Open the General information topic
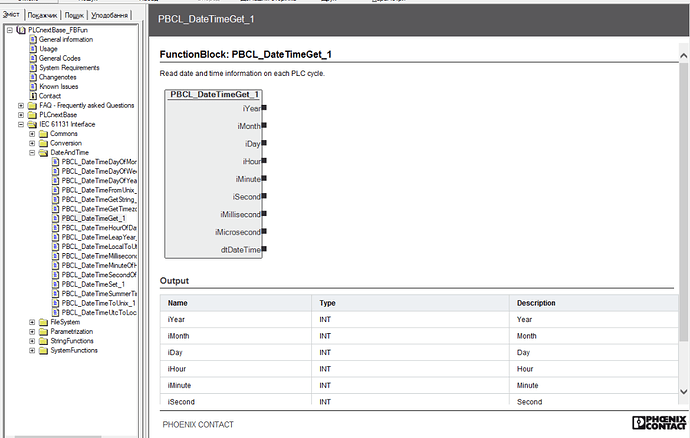 pos(66,39)
